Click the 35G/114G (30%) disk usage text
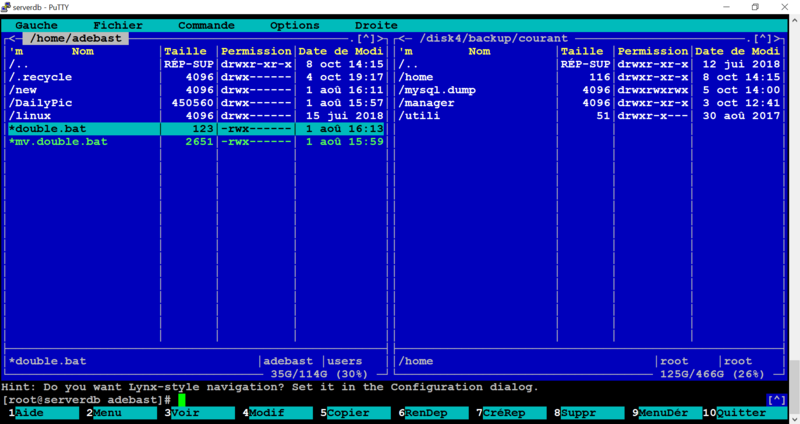This screenshot has width=800, height=424. point(319,374)
